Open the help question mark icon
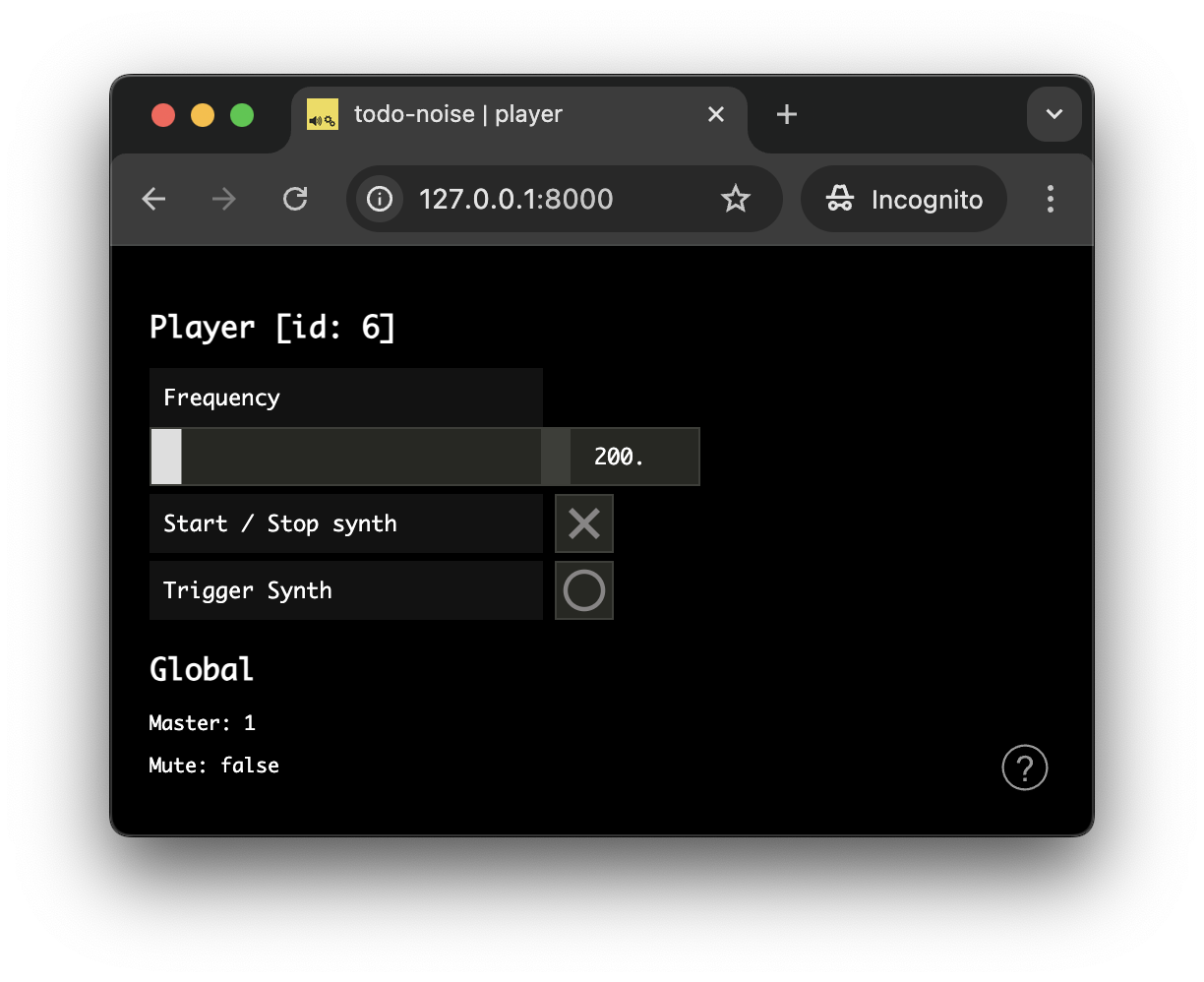The height and width of the screenshot is (982, 1204). point(1025,767)
